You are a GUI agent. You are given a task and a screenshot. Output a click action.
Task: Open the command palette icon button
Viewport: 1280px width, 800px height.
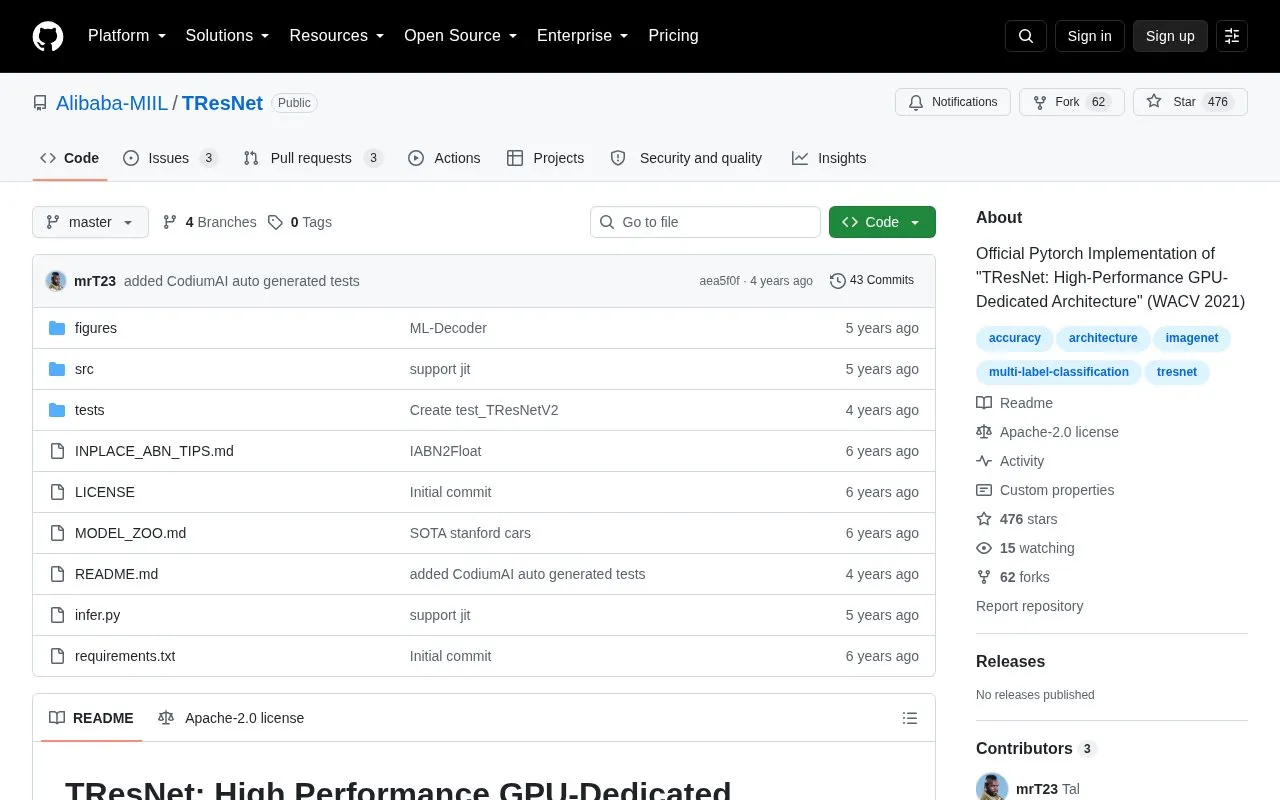pos(1232,36)
